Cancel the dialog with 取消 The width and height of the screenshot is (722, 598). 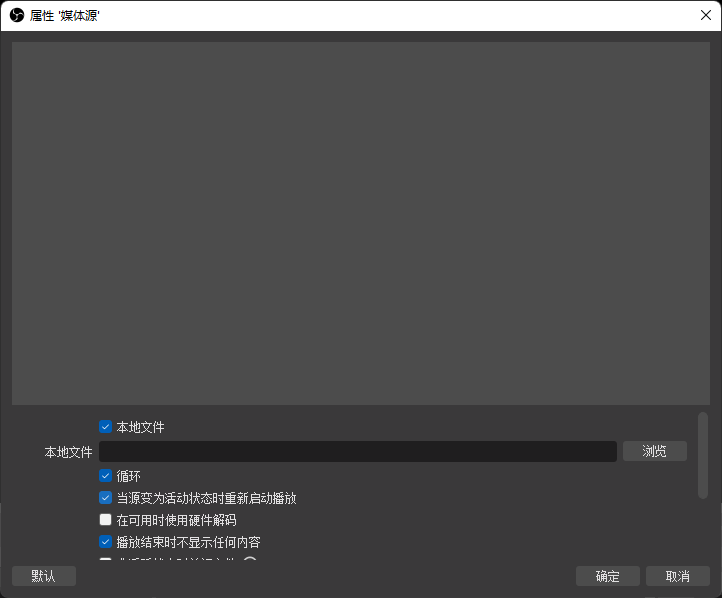point(677,576)
